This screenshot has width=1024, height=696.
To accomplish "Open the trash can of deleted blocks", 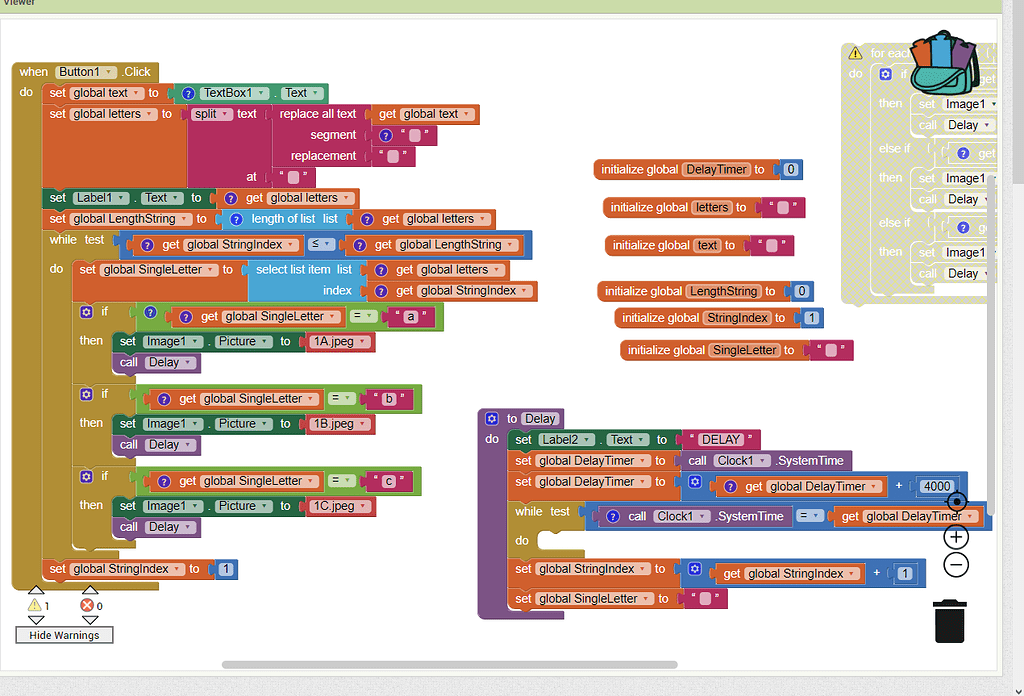I will pyautogui.click(x=948, y=620).
